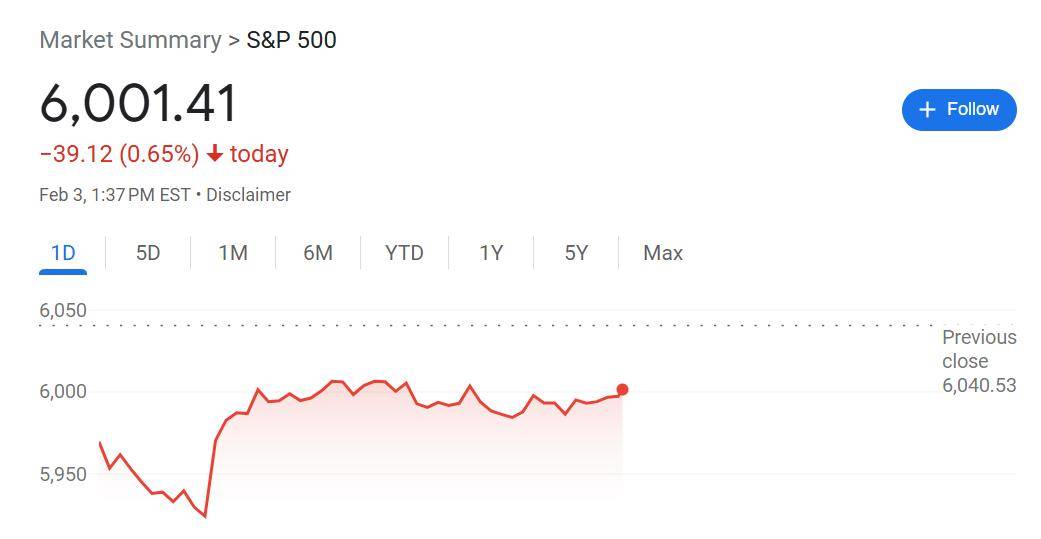Image resolution: width=1041 pixels, height=539 pixels.
Task: Show the Max range chart
Action: [663, 253]
